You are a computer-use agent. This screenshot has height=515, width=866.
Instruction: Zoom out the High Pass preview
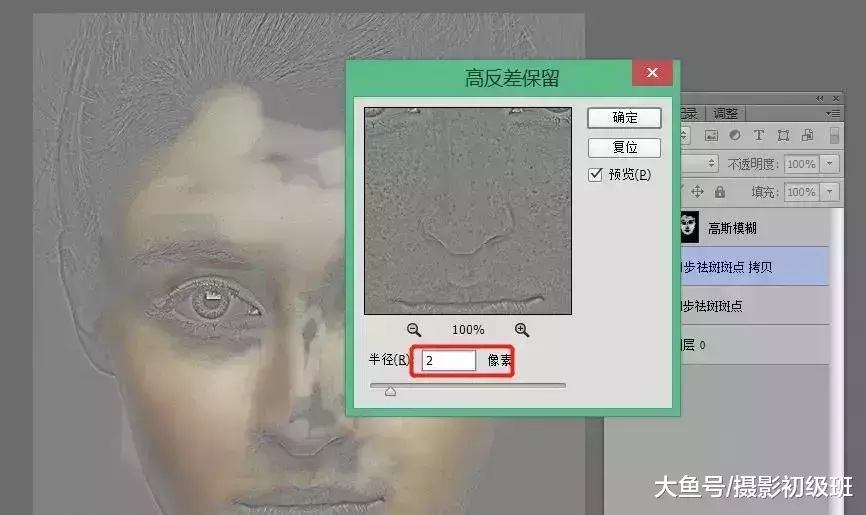[414, 330]
